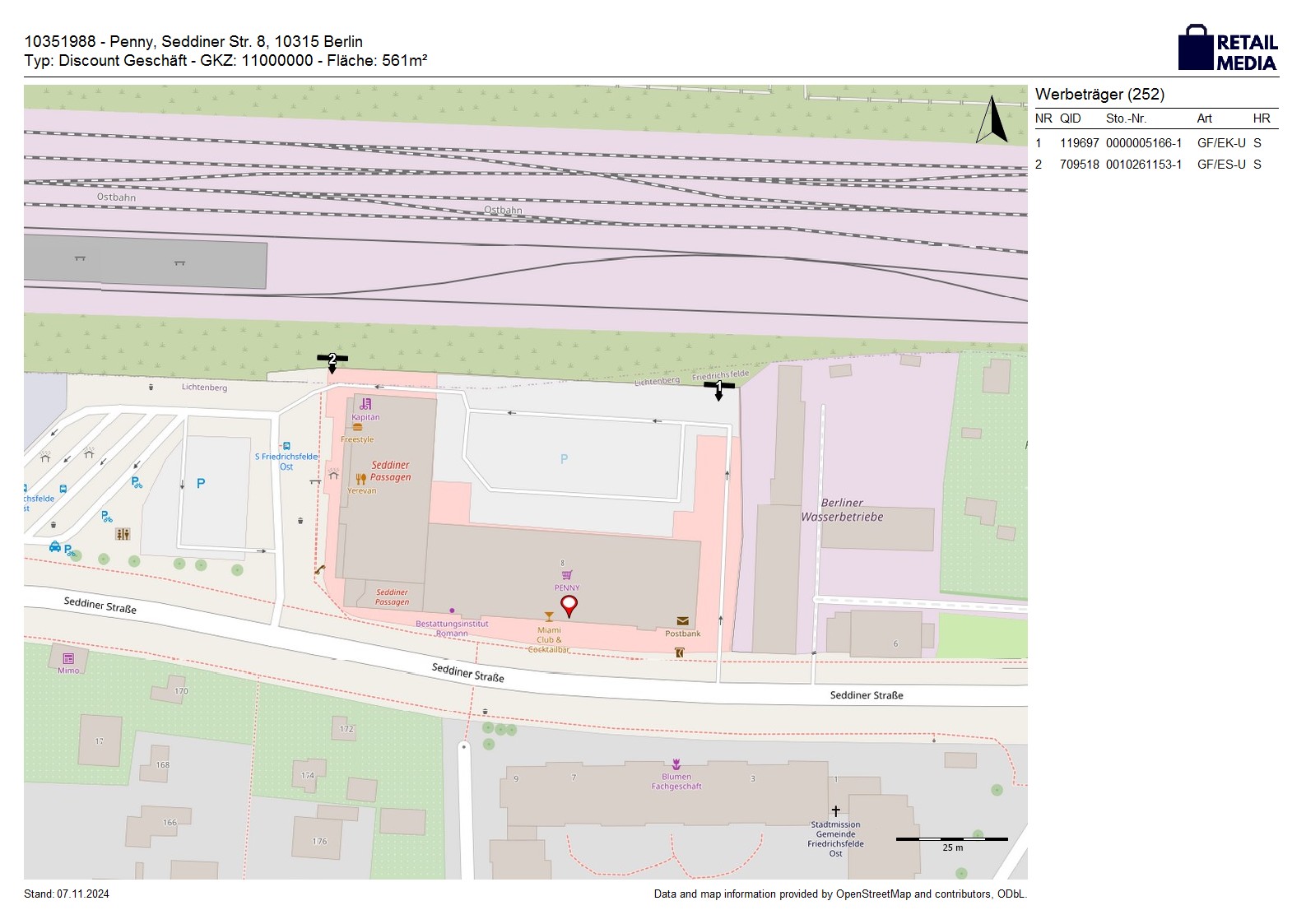Click the north arrow compass icon
1306x924 pixels.
point(992,120)
